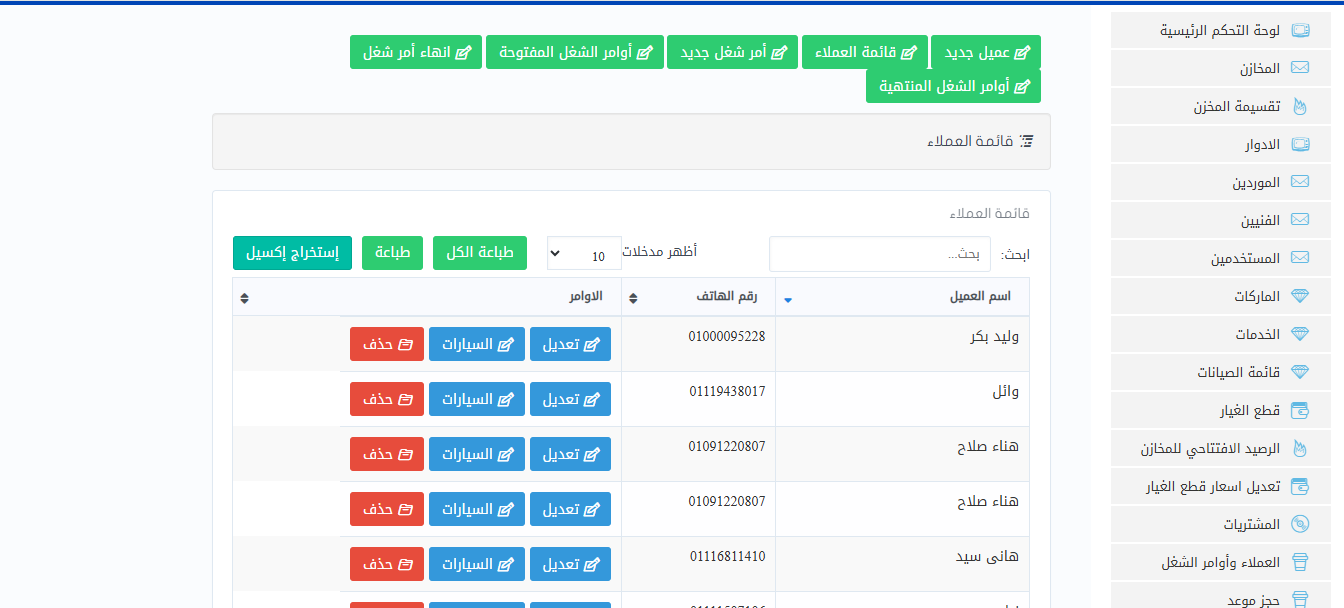
Task: Delete customer وائل with حذف
Action: click(387, 399)
